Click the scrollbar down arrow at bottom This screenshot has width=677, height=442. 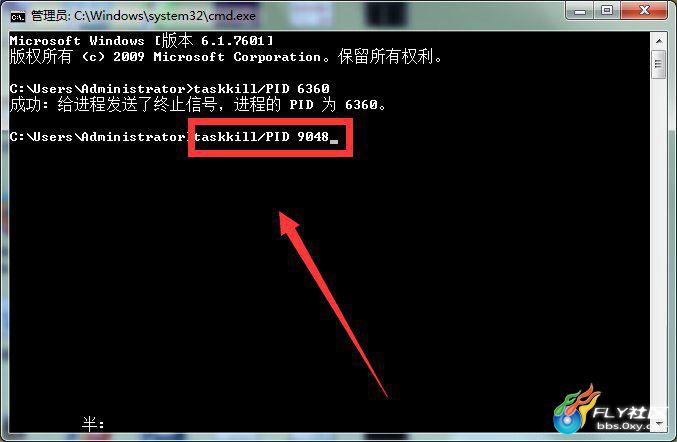(658, 424)
